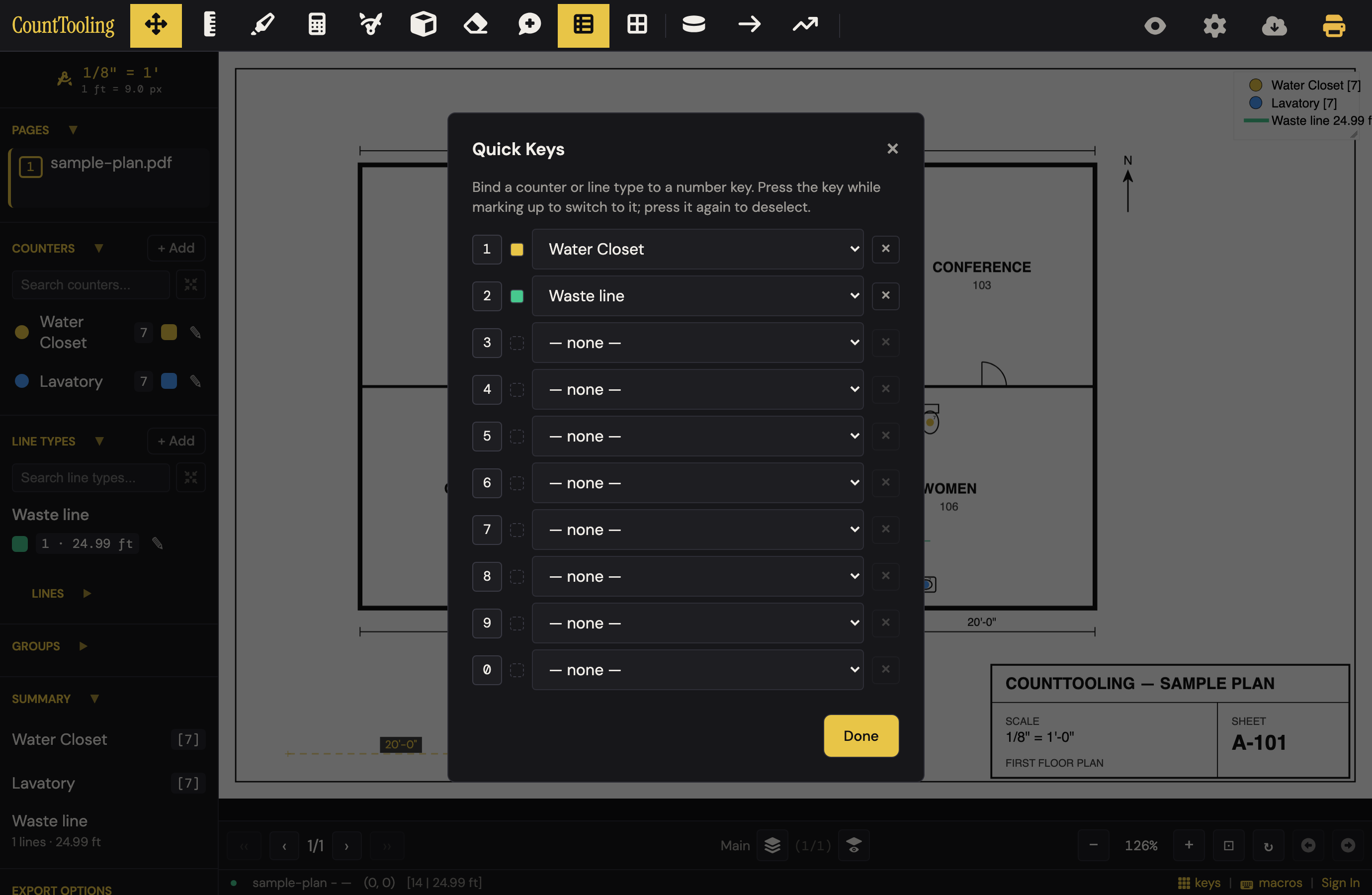Click the print icon
The width and height of the screenshot is (1372, 895).
1333,26
